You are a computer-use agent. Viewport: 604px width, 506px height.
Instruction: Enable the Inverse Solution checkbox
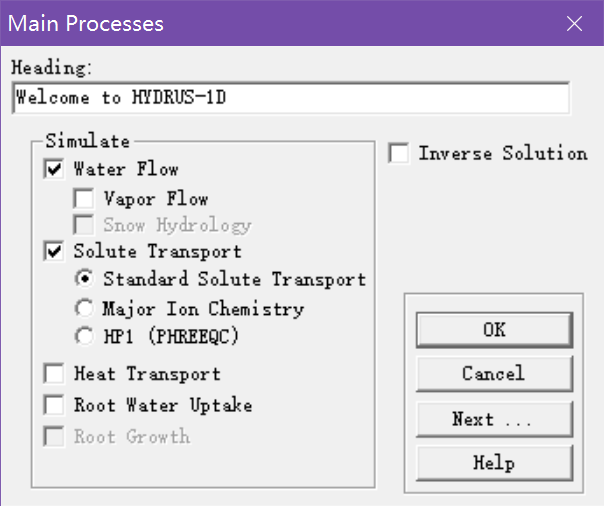[399, 154]
